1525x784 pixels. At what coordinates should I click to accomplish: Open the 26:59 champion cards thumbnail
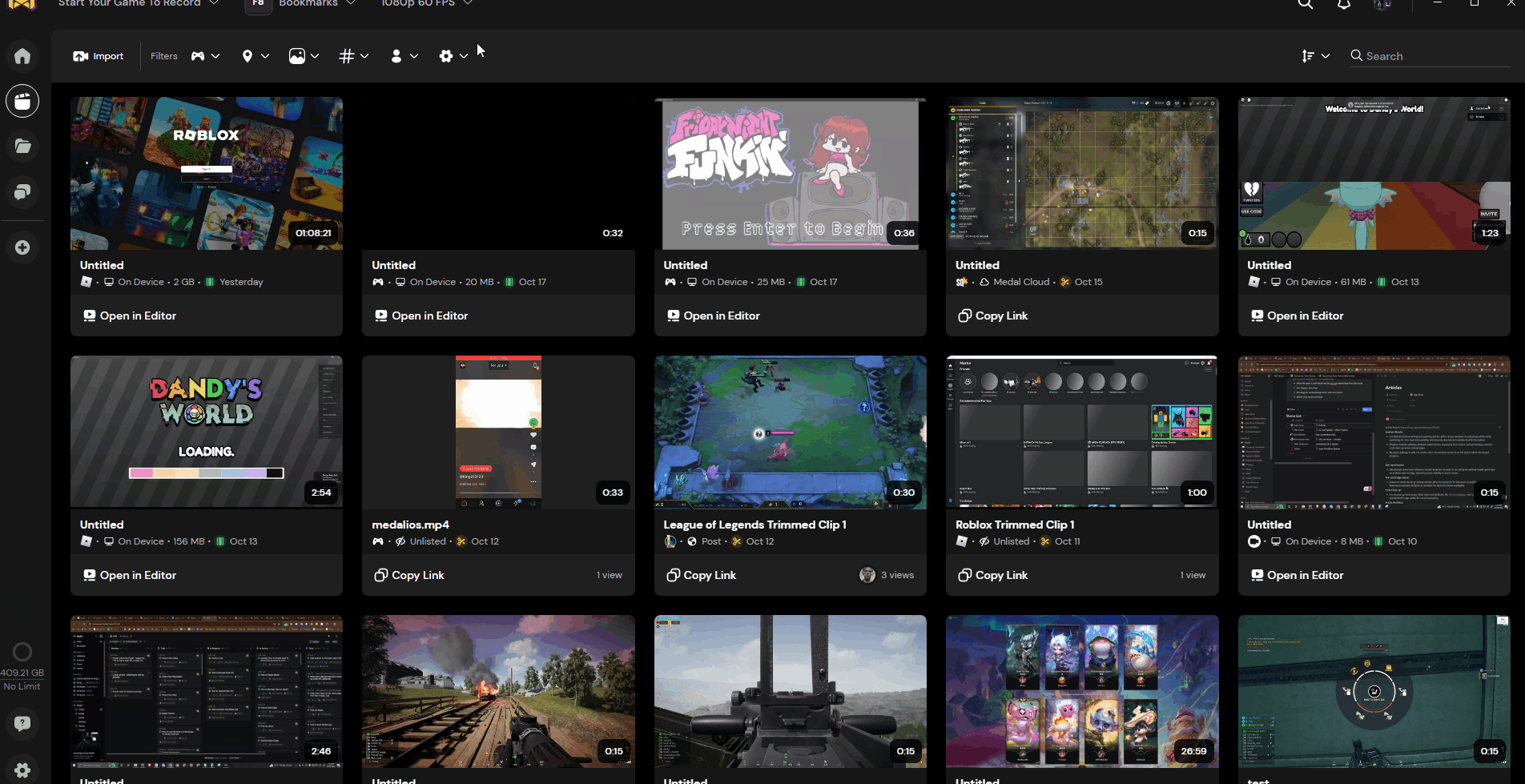point(1082,692)
